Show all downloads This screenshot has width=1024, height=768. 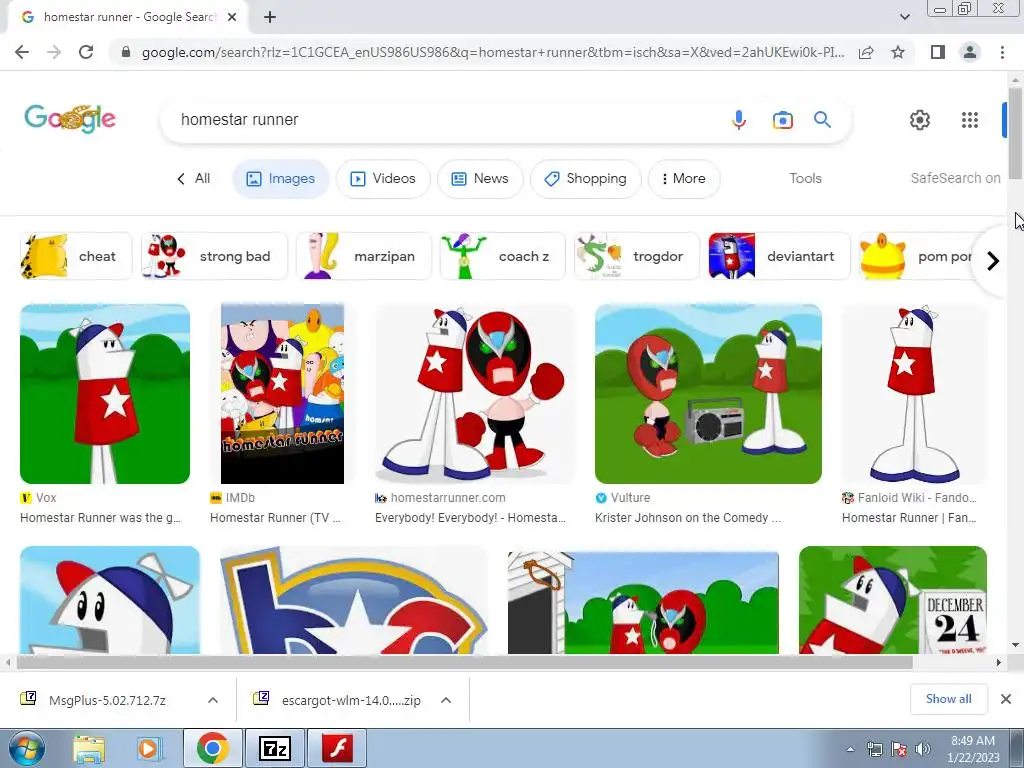(948, 699)
